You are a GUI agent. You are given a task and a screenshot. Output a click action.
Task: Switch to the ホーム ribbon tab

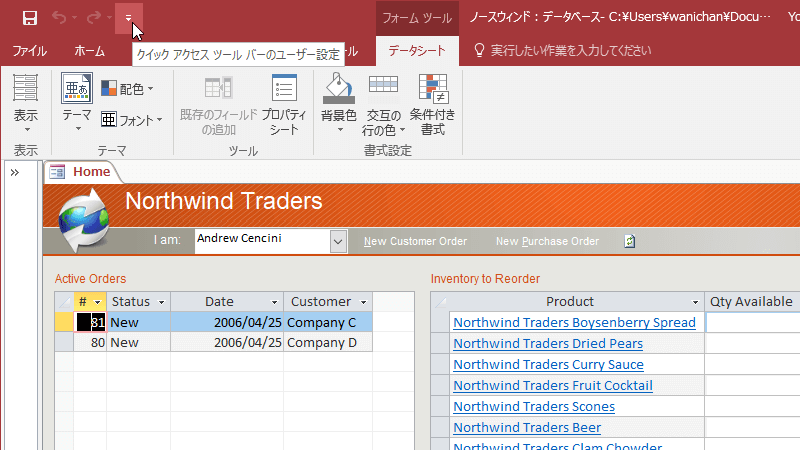tap(90, 51)
